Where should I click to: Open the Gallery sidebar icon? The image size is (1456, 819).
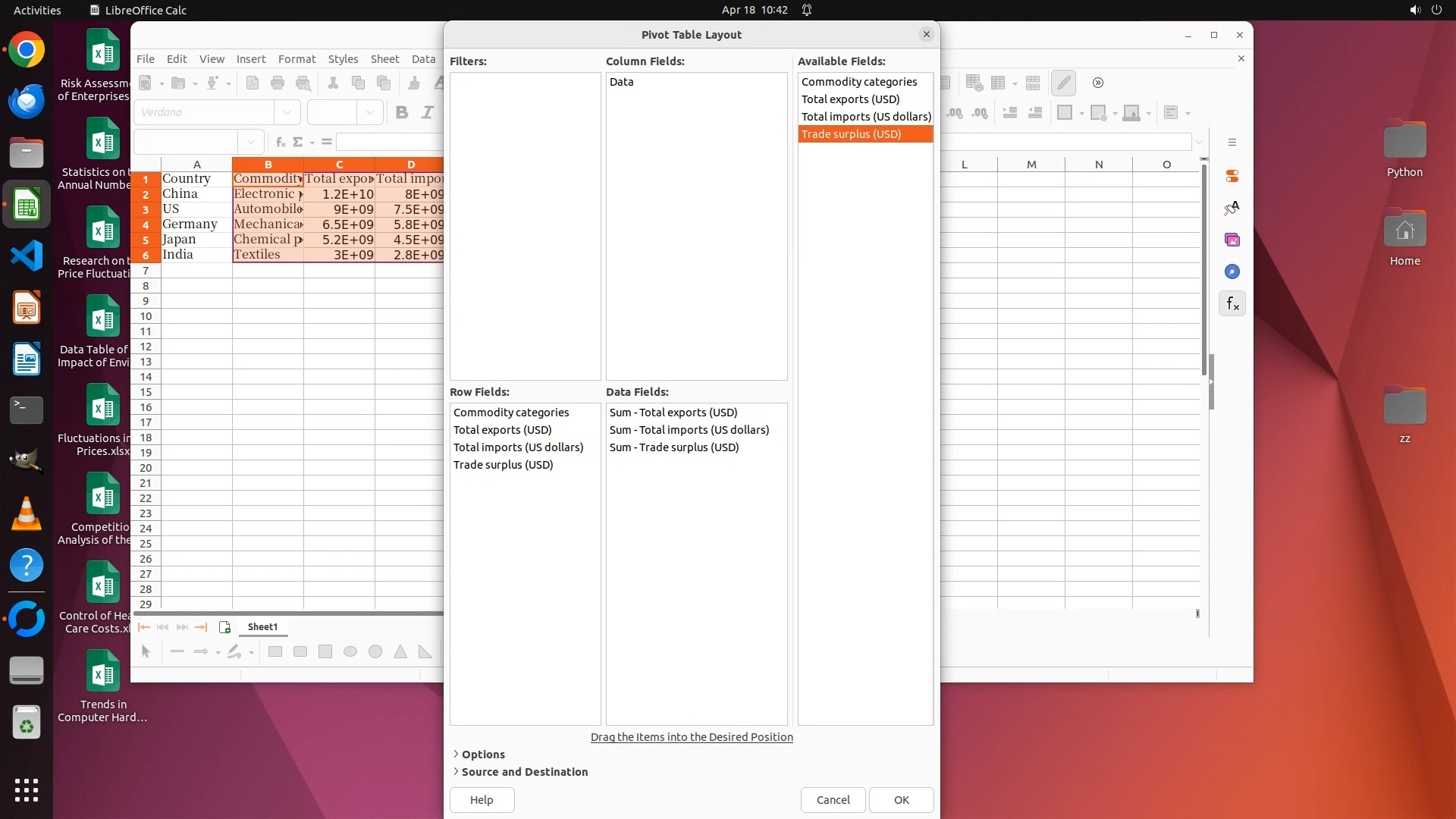pyautogui.click(x=1232, y=240)
